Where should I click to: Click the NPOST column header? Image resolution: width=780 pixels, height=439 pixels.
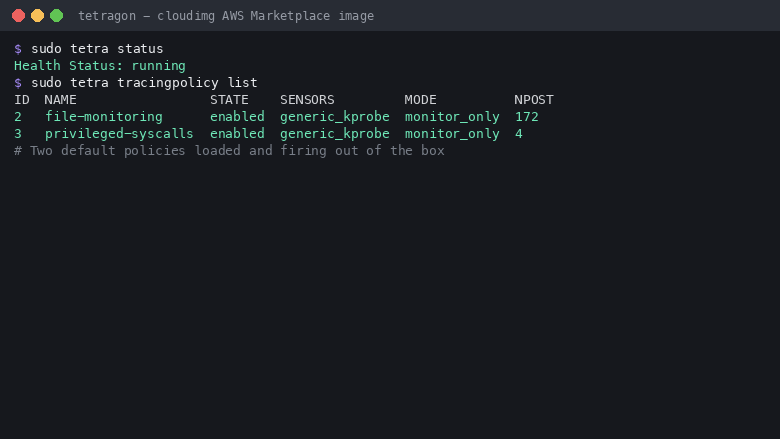tap(534, 99)
